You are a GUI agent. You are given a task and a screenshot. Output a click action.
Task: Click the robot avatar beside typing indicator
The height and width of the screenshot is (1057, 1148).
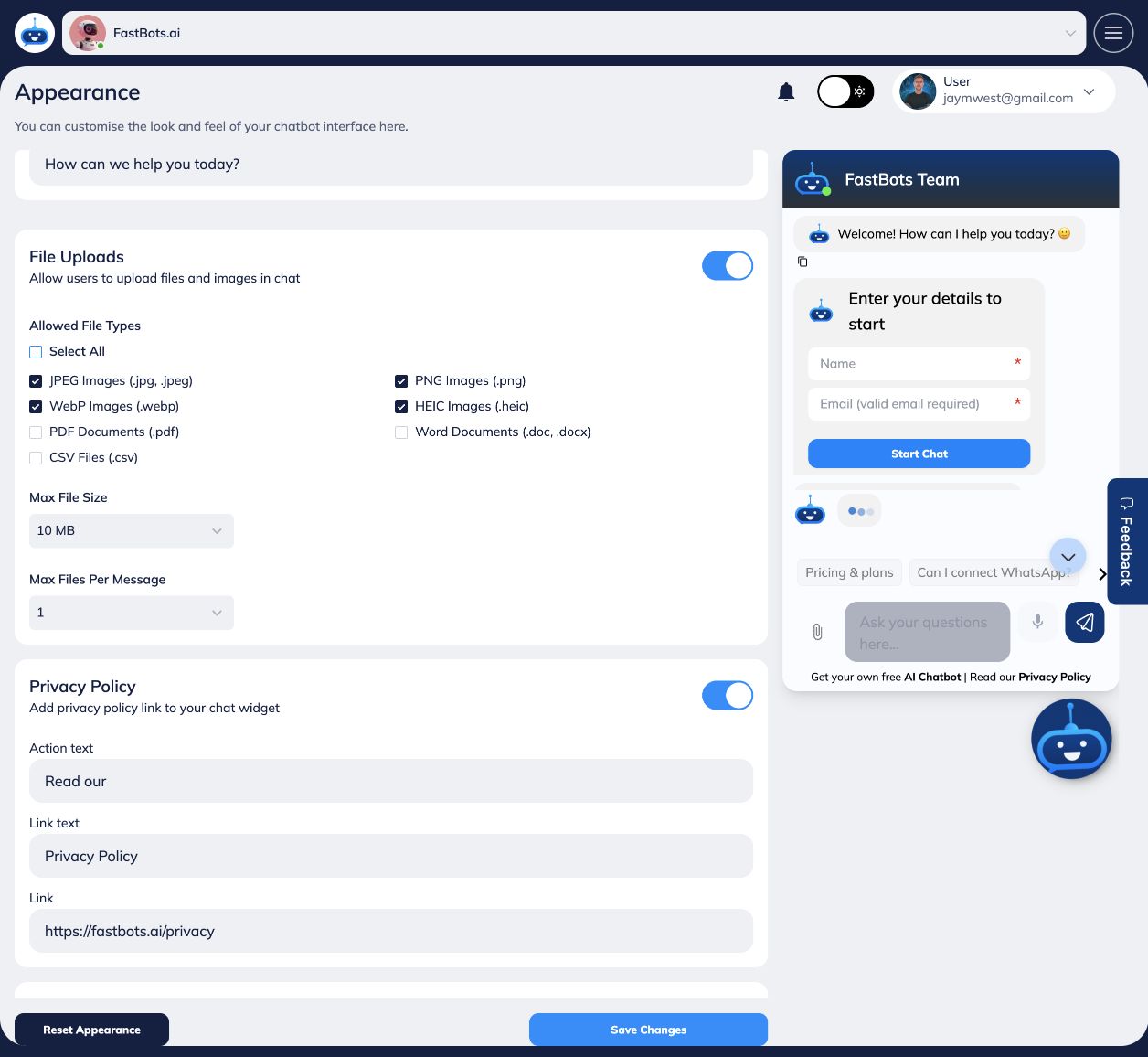(810, 510)
